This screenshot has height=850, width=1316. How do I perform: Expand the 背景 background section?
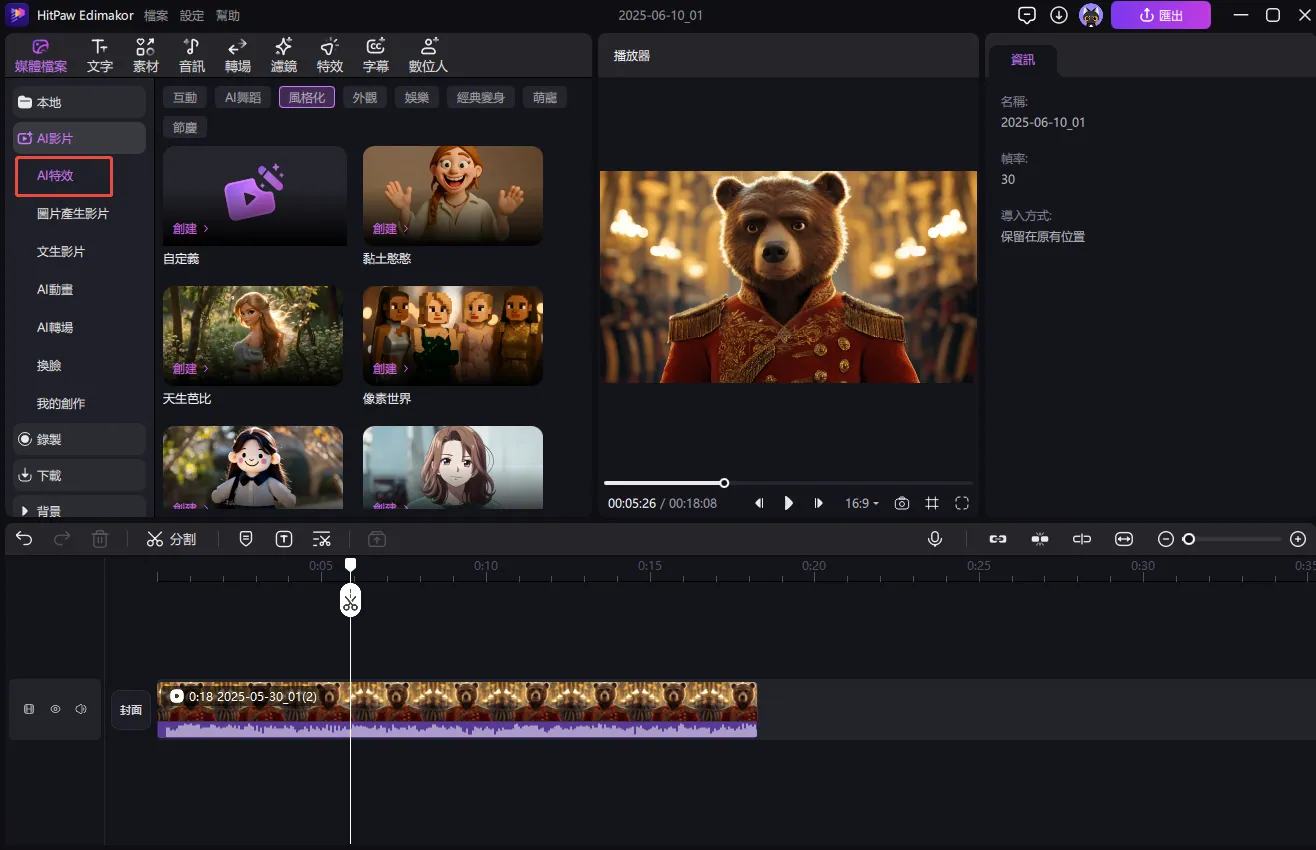79,509
